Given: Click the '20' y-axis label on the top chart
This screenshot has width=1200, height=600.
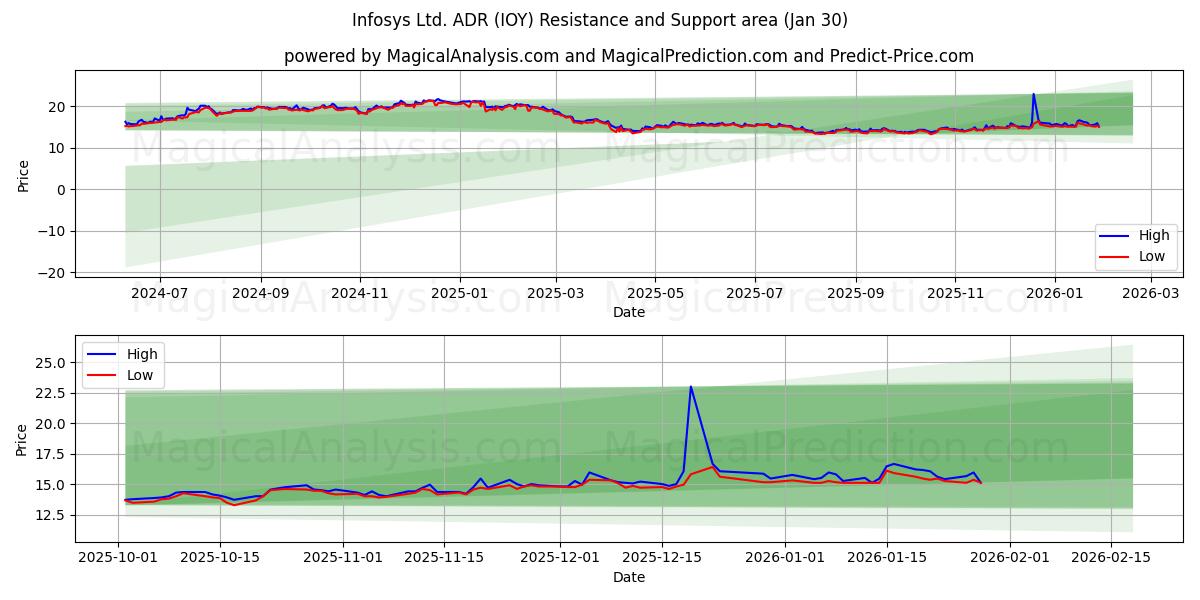Looking at the screenshot, I should tap(59, 107).
